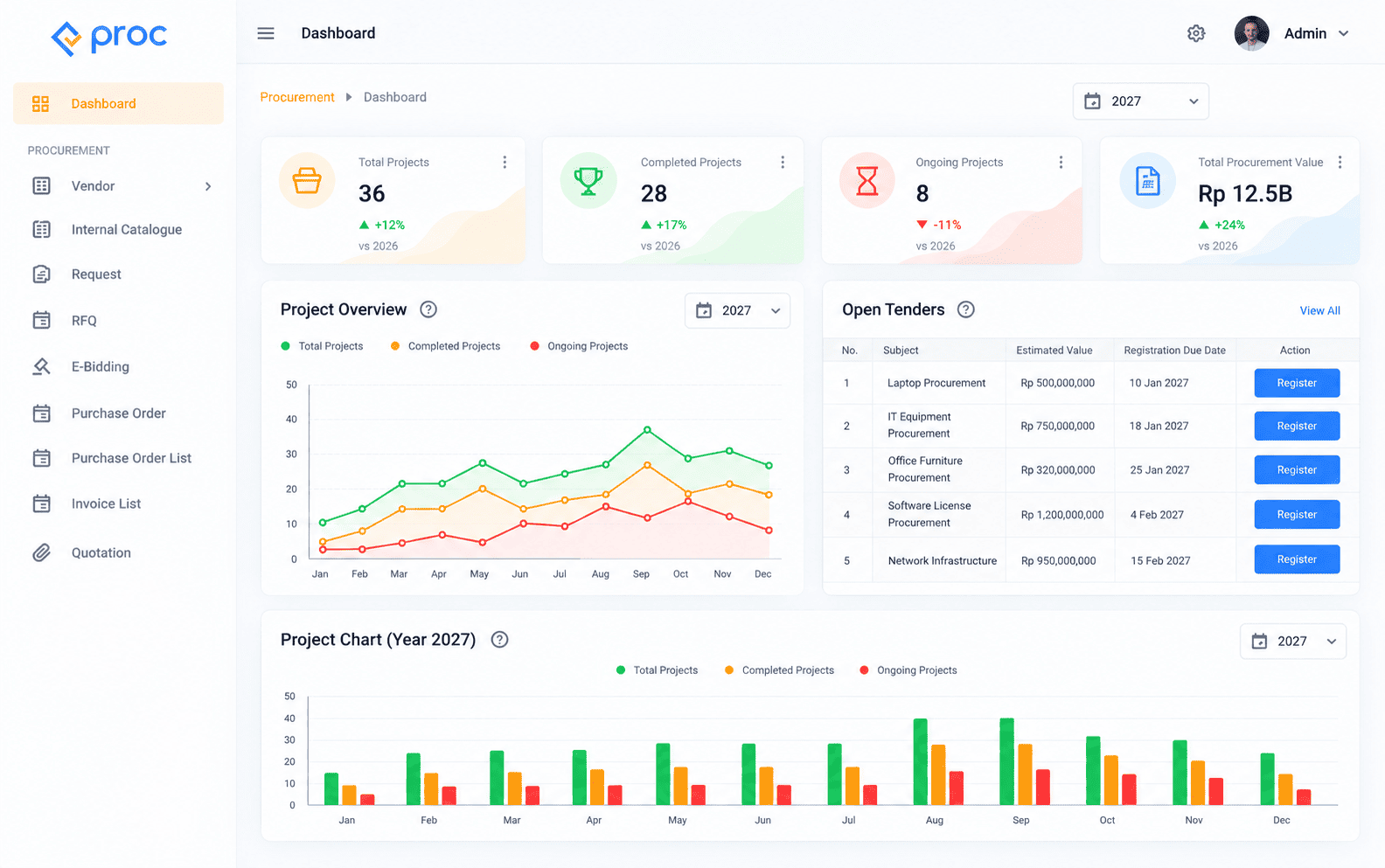Register for Office Furniture Procurement tender
Screen dimensions: 1385x868
click(x=1297, y=469)
